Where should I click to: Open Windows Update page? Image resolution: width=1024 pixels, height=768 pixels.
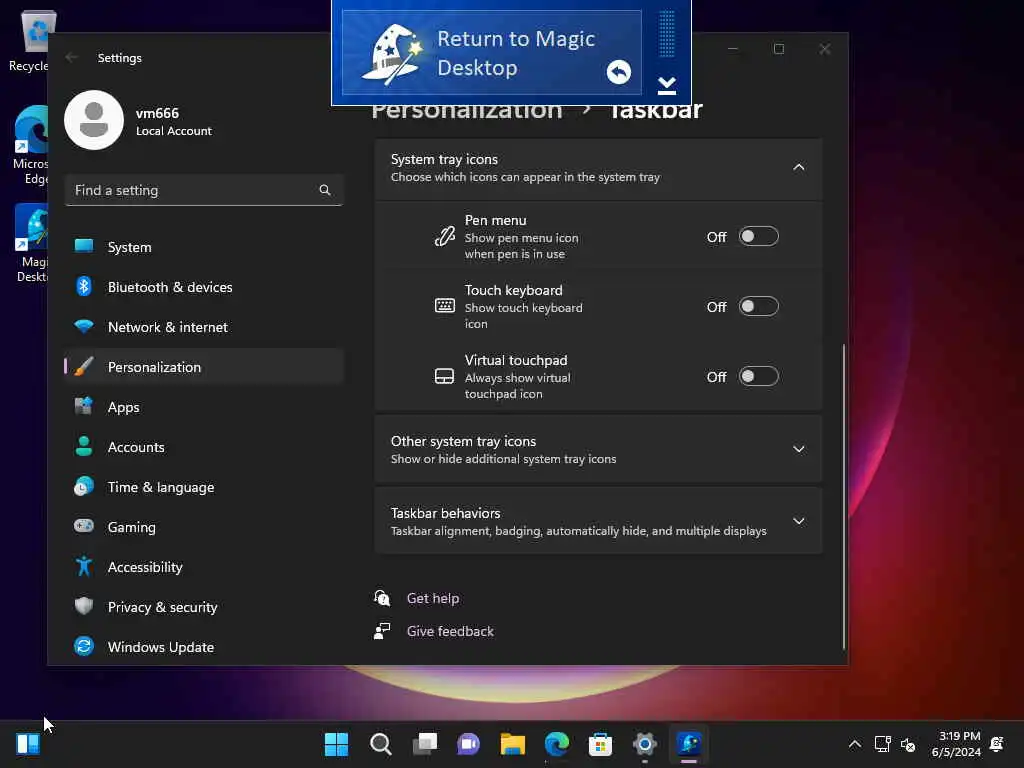pyautogui.click(x=204, y=647)
